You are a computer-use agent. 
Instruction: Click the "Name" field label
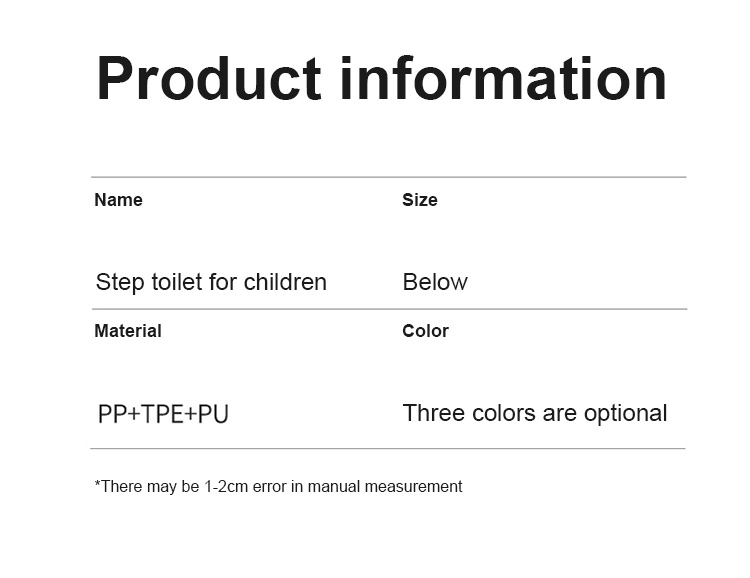(118, 200)
